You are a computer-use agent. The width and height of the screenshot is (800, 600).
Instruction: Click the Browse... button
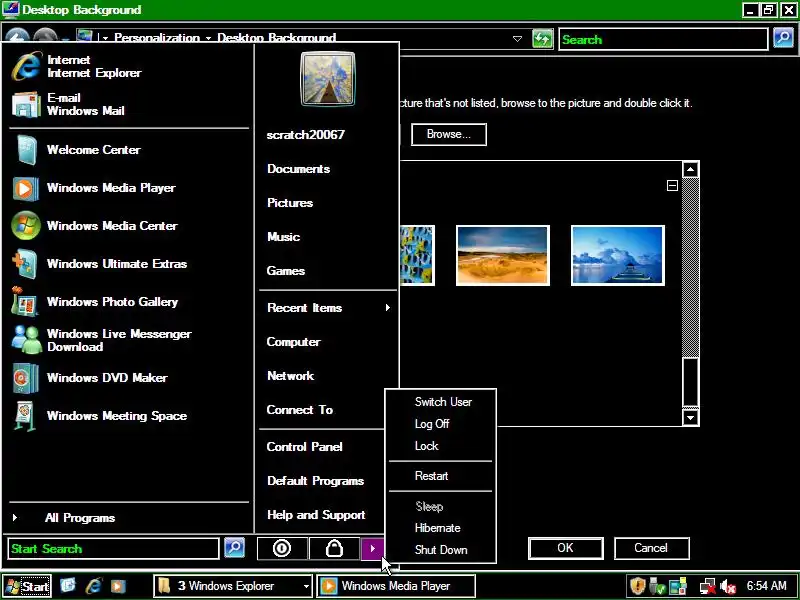coord(448,134)
